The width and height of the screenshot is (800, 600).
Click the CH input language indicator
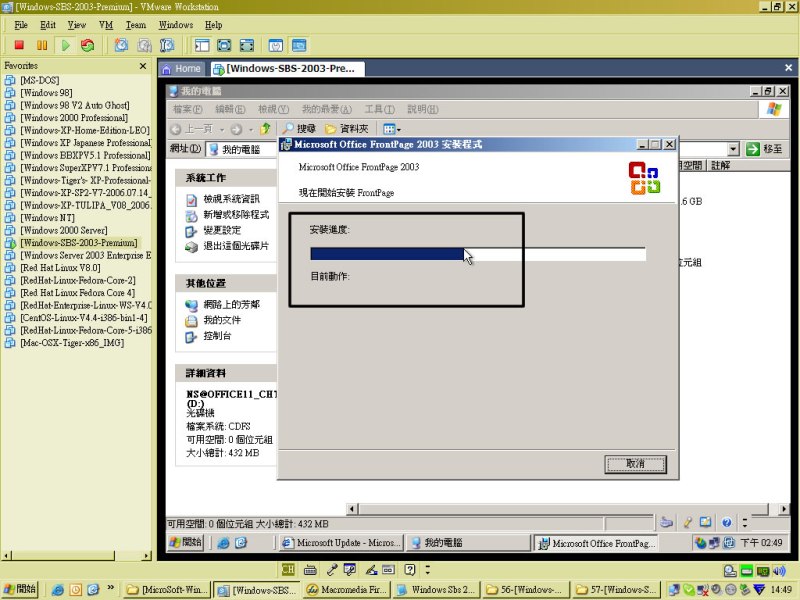pos(288,569)
